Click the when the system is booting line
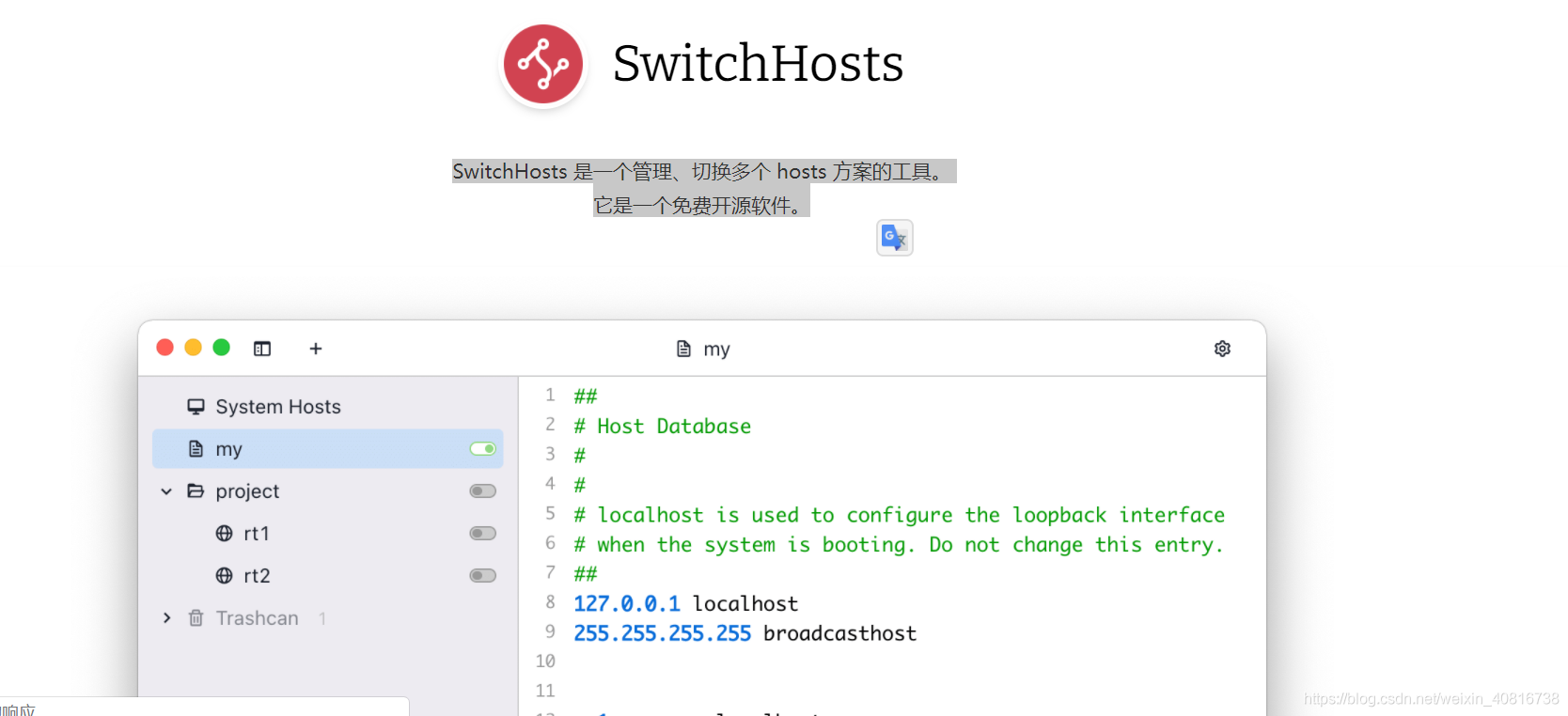Image resolution: width=1568 pixels, height=716 pixels. 899,545
